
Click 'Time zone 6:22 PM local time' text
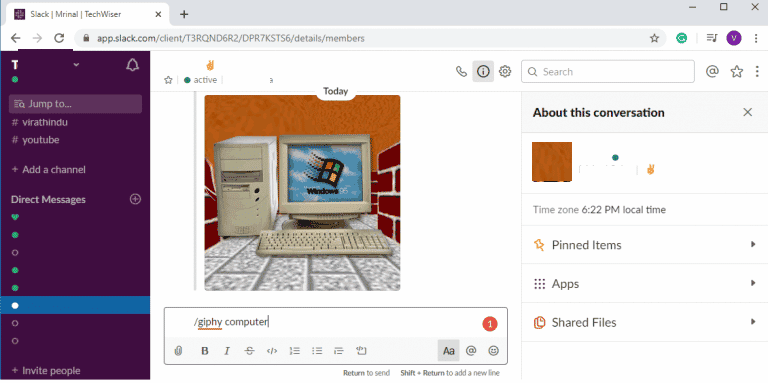[x=599, y=210]
